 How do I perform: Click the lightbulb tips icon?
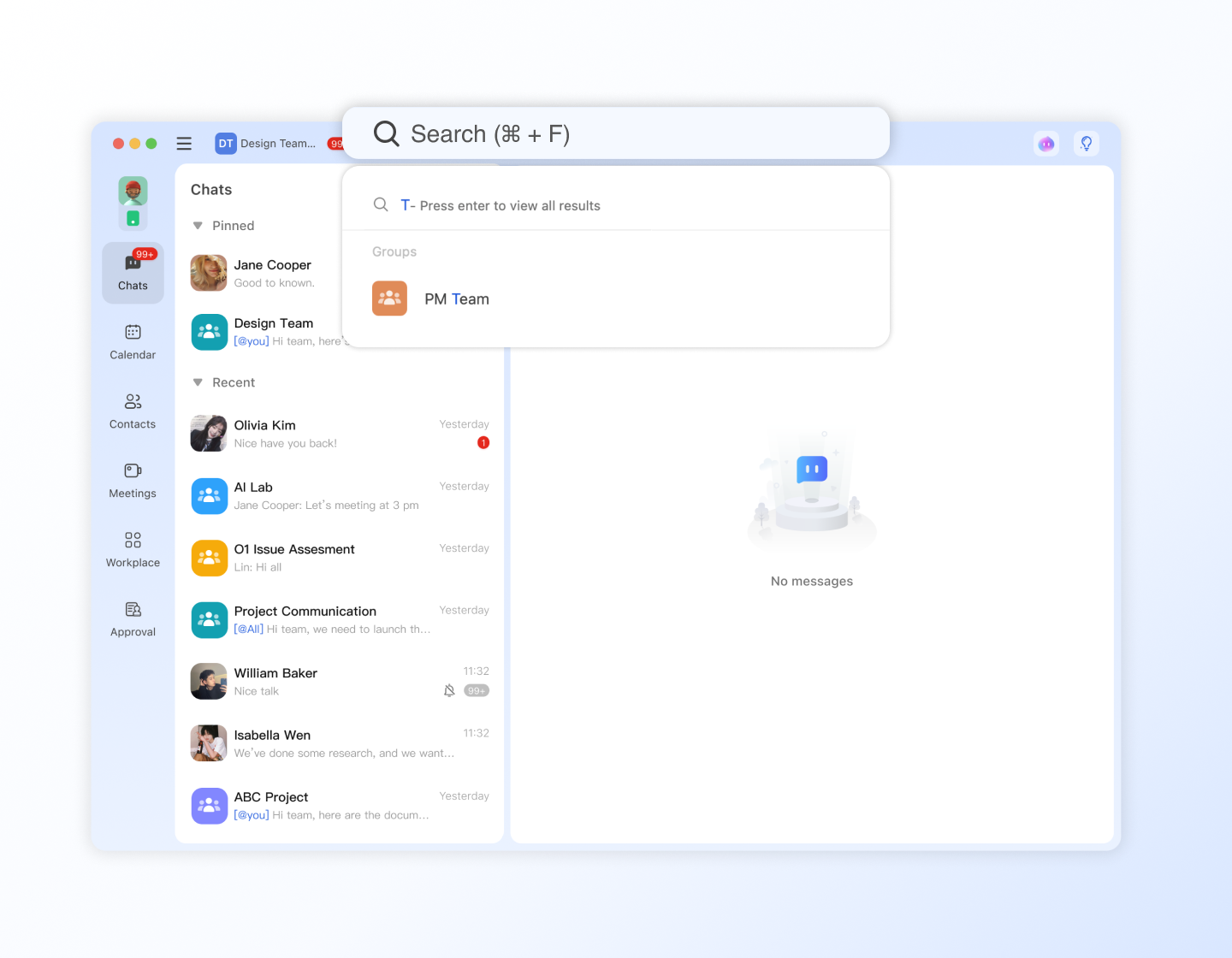click(1086, 144)
